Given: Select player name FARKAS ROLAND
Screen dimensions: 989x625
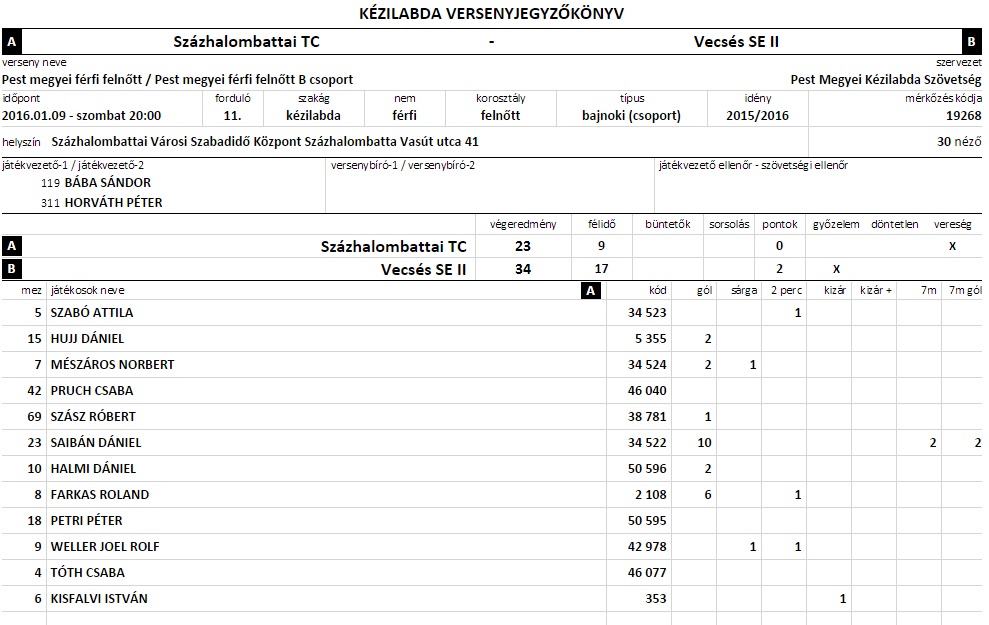Looking at the screenshot, I should coord(100,495).
